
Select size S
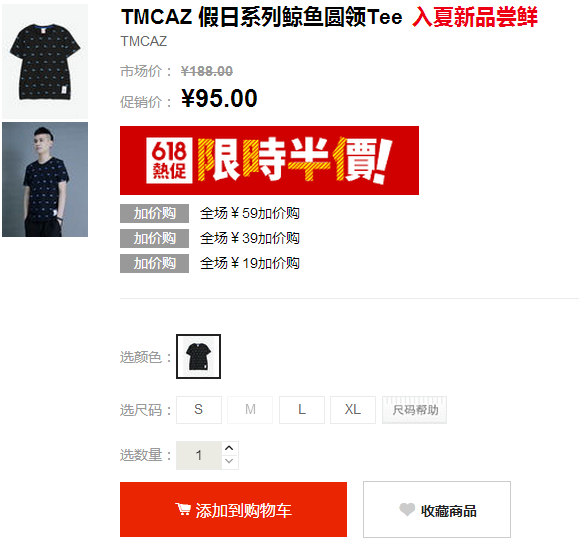tap(199, 410)
